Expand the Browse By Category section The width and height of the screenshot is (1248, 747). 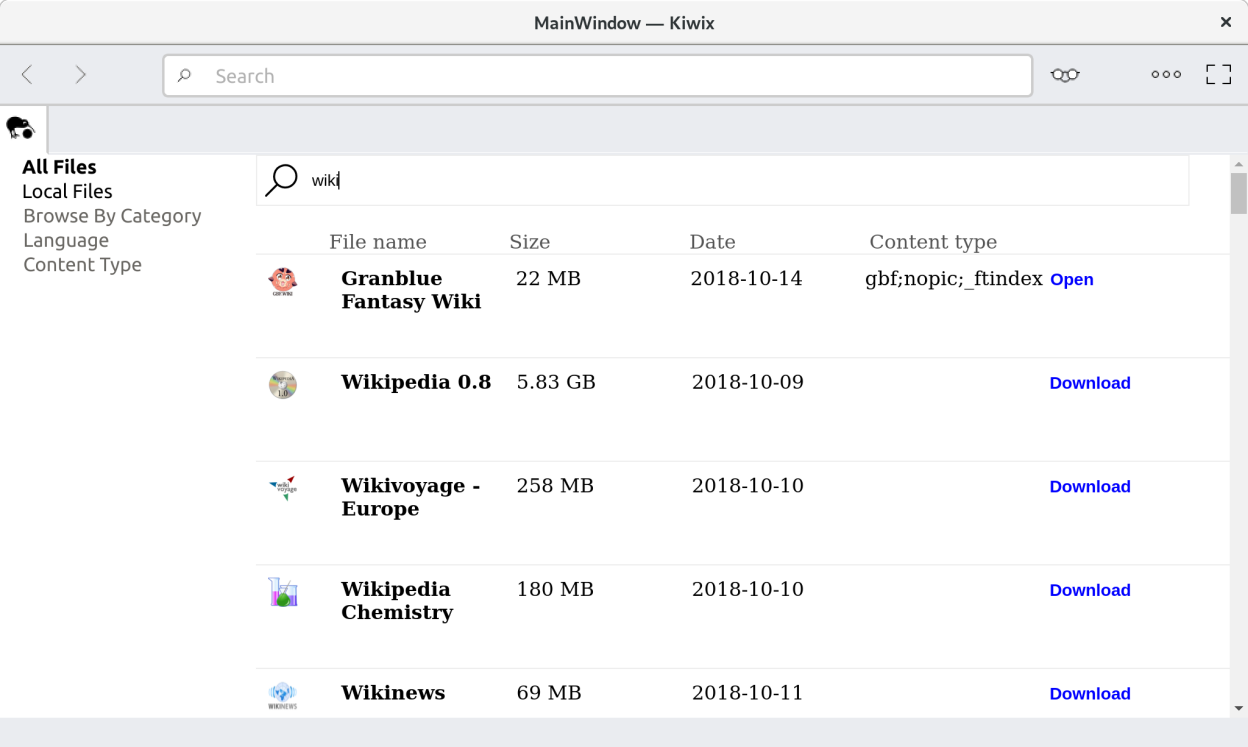coord(112,216)
